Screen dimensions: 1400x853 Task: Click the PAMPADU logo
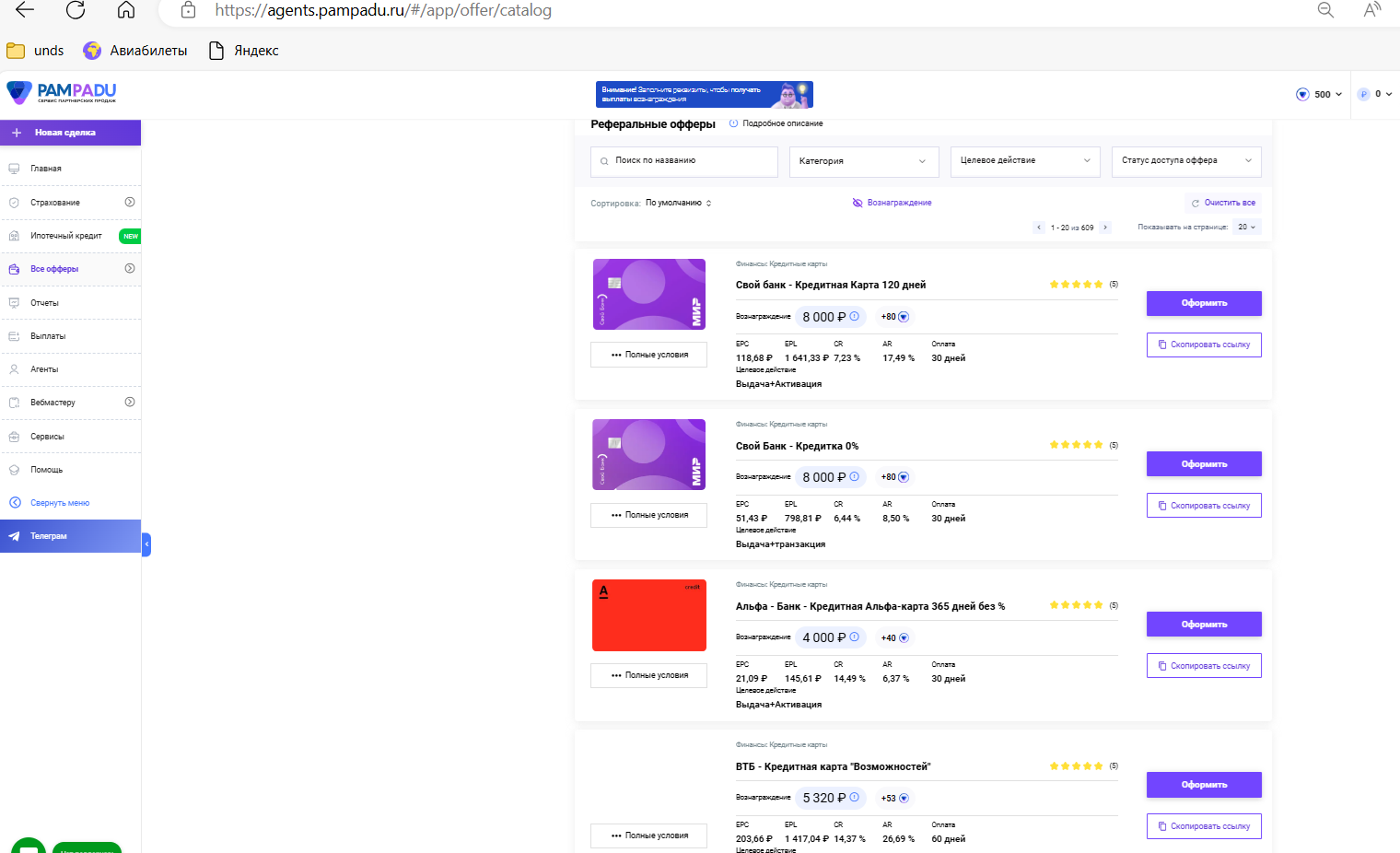[x=62, y=92]
